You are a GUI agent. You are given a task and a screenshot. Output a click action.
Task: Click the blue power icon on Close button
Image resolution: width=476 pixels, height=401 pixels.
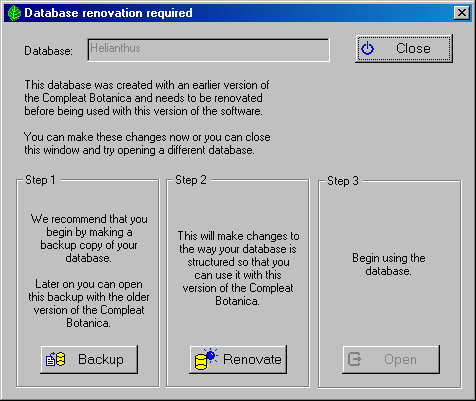368,49
